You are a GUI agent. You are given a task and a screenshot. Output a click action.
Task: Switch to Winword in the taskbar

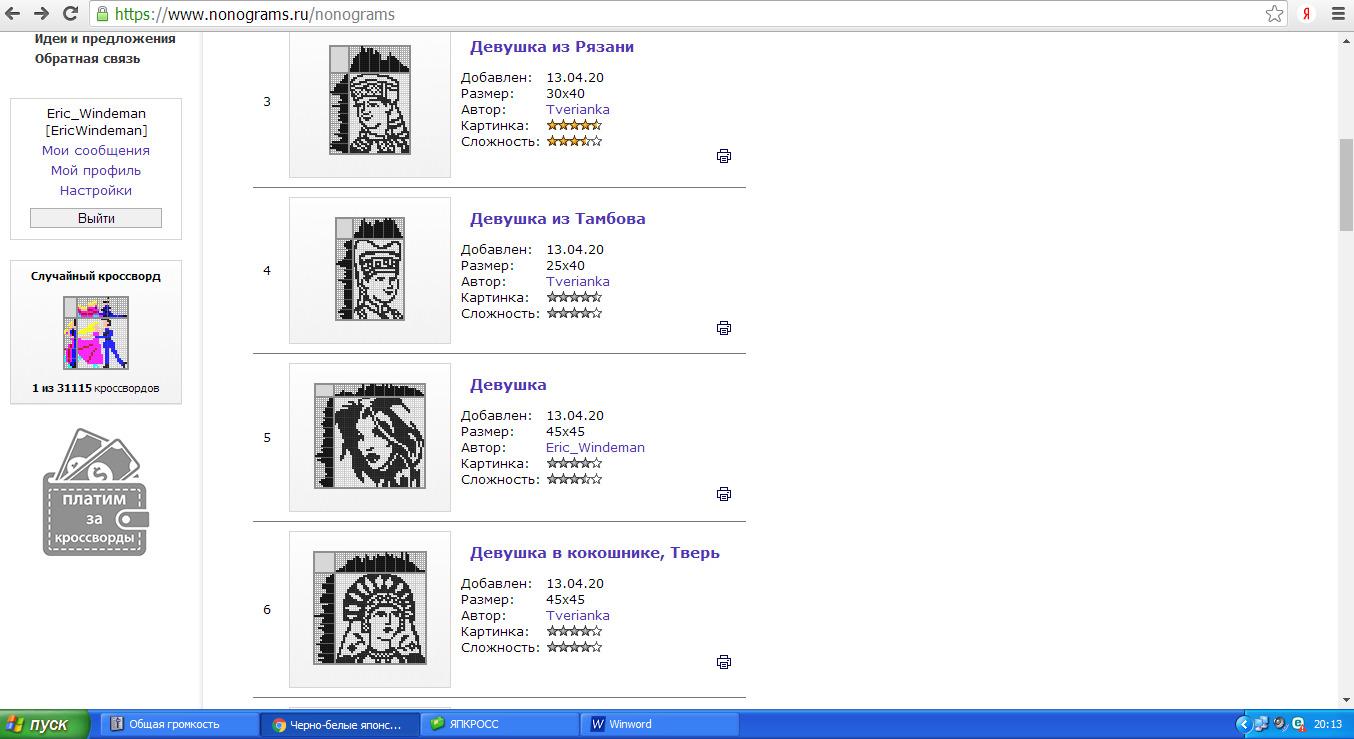630,724
